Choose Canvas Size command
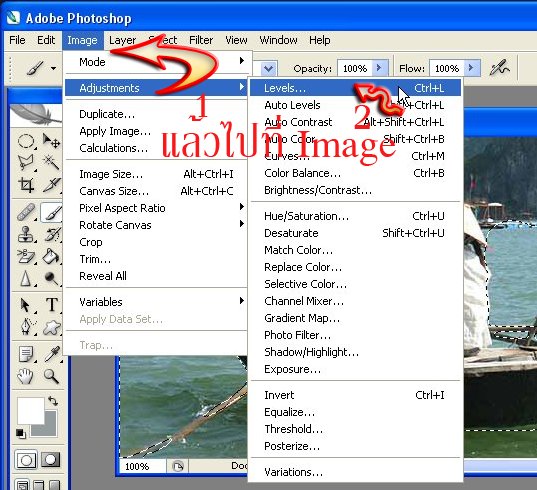This screenshot has height=490, width=537. click(156, 191)
